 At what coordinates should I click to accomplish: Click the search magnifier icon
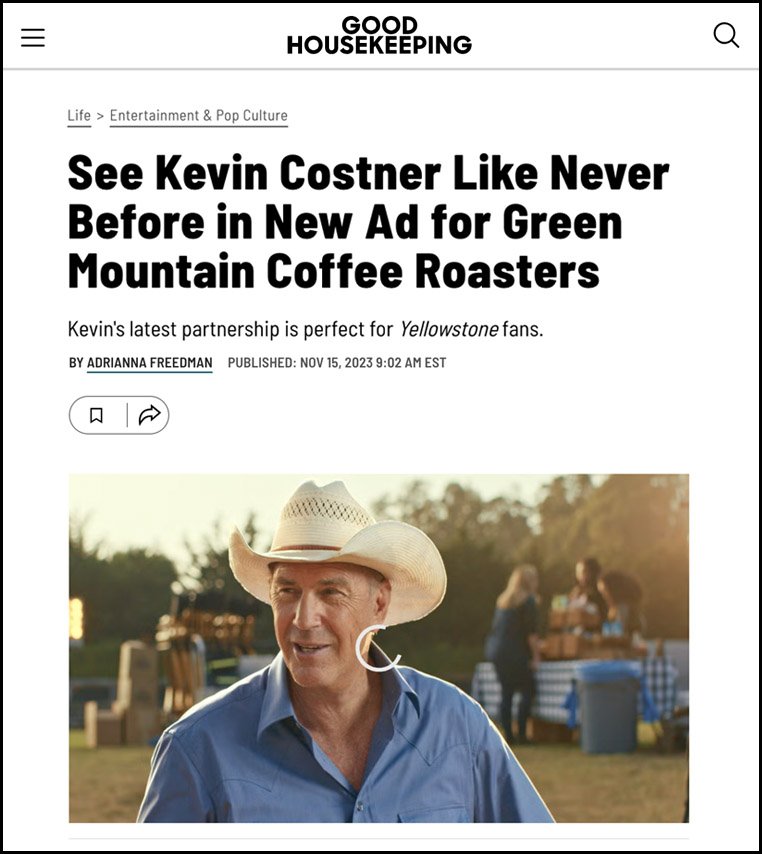[x=726, y=35]
